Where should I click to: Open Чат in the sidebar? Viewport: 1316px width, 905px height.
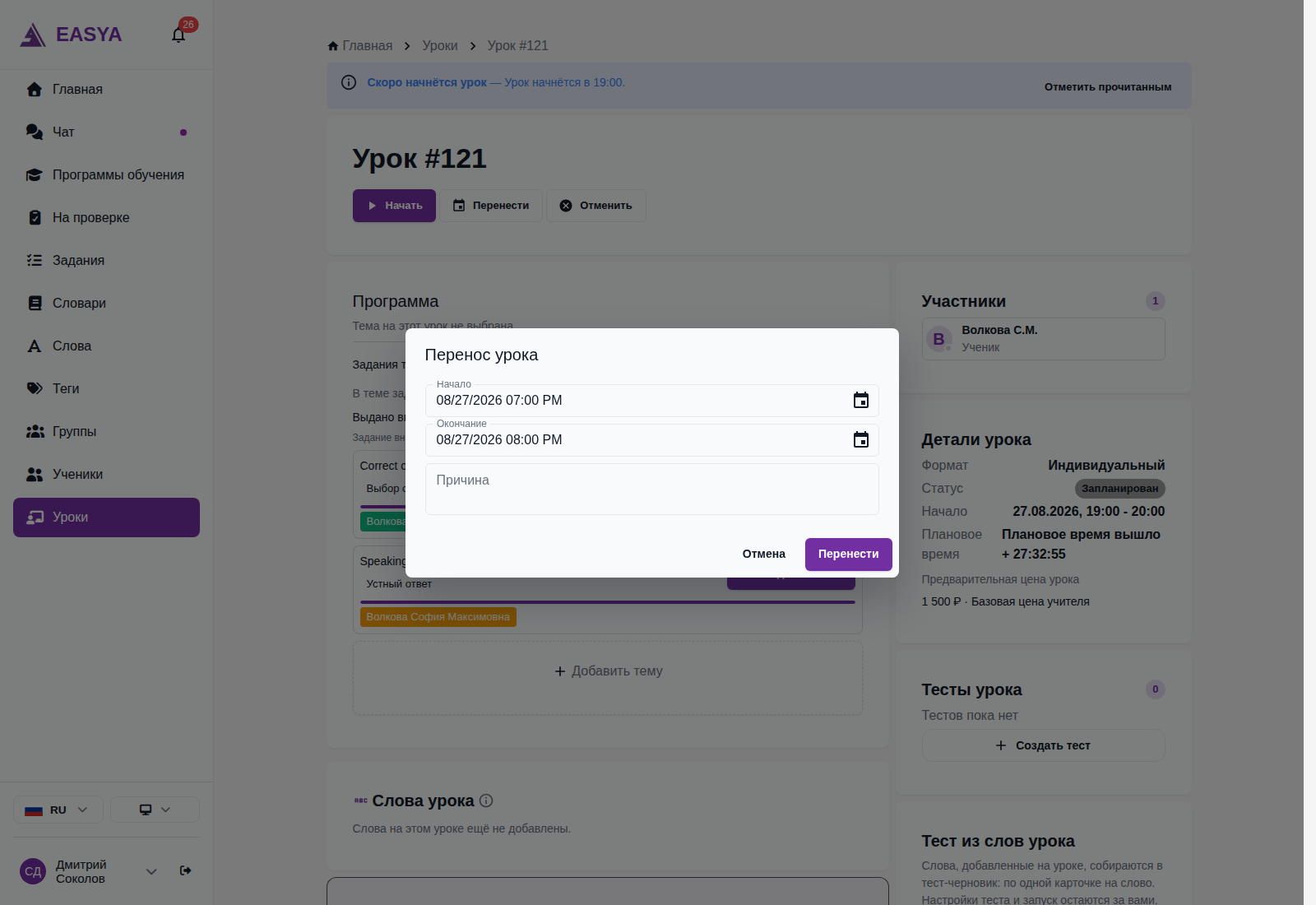pyautogui.click(x=106, y=132)
